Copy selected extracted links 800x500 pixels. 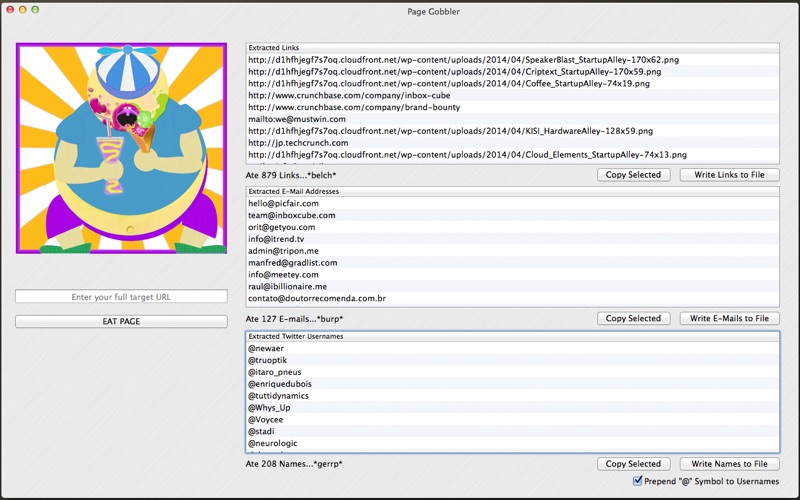633,174
